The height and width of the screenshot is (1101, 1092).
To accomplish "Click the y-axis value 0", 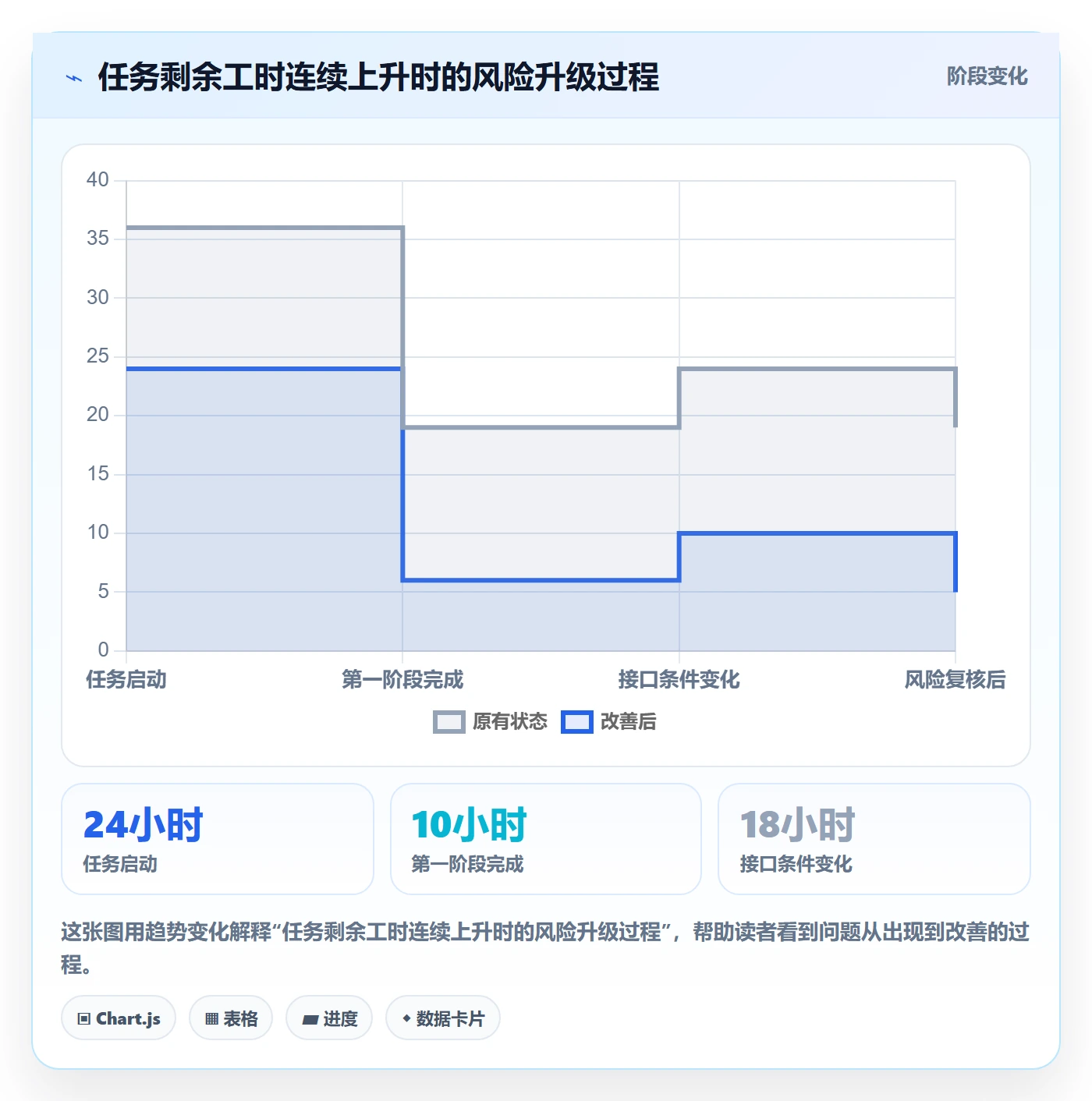I will [103, 650].
